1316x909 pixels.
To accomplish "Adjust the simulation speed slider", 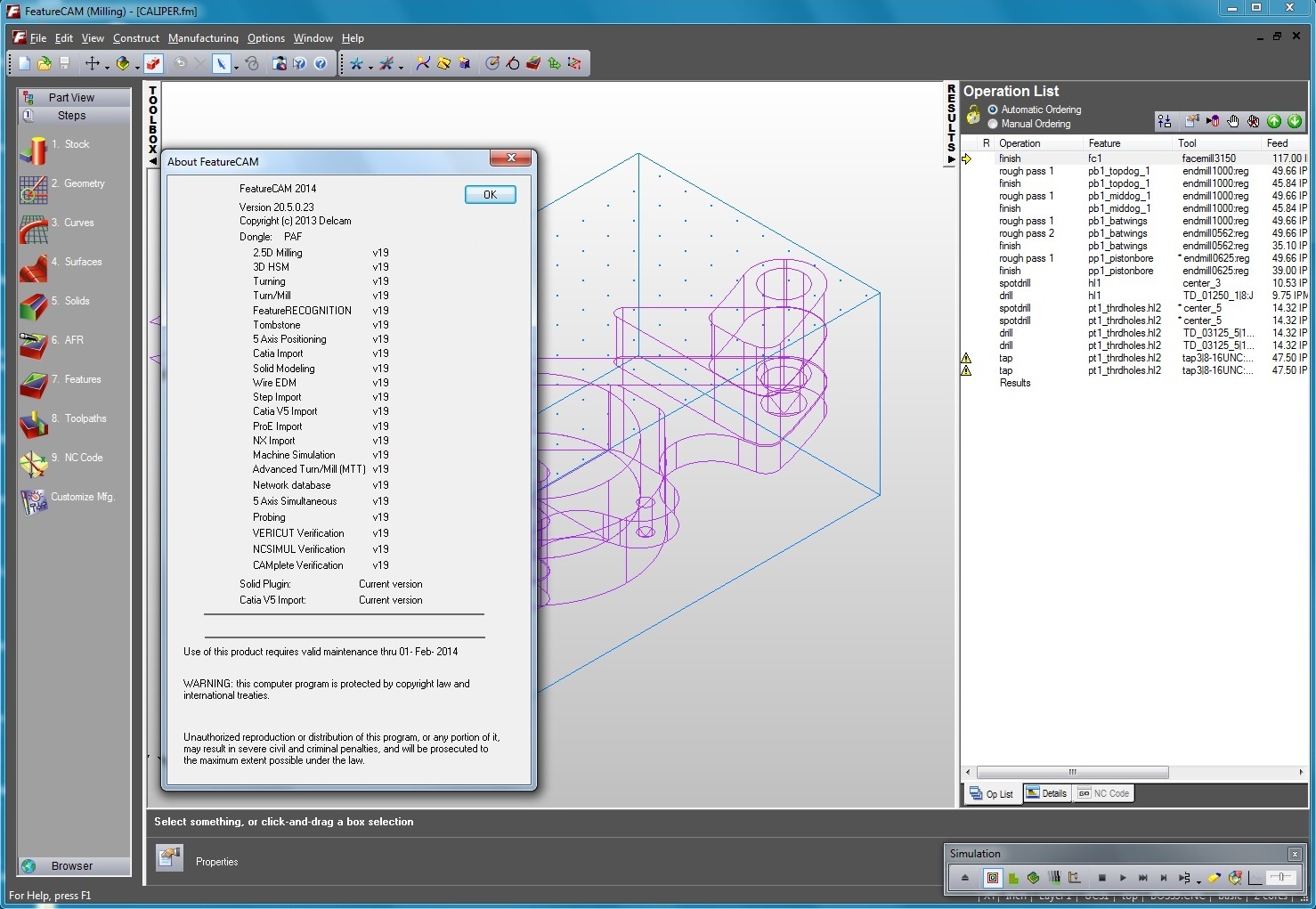I will pos(1280,878).
